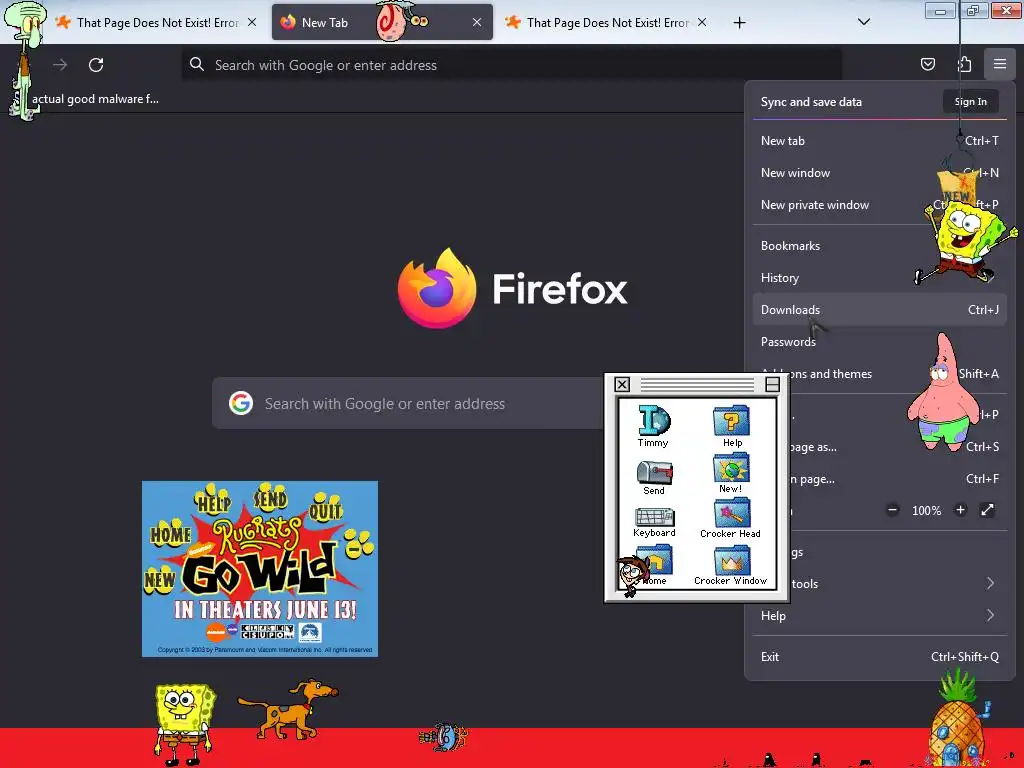Open Bookmarks menu entry
This screenshot has width=1024, height=768.
click(879, 246)
